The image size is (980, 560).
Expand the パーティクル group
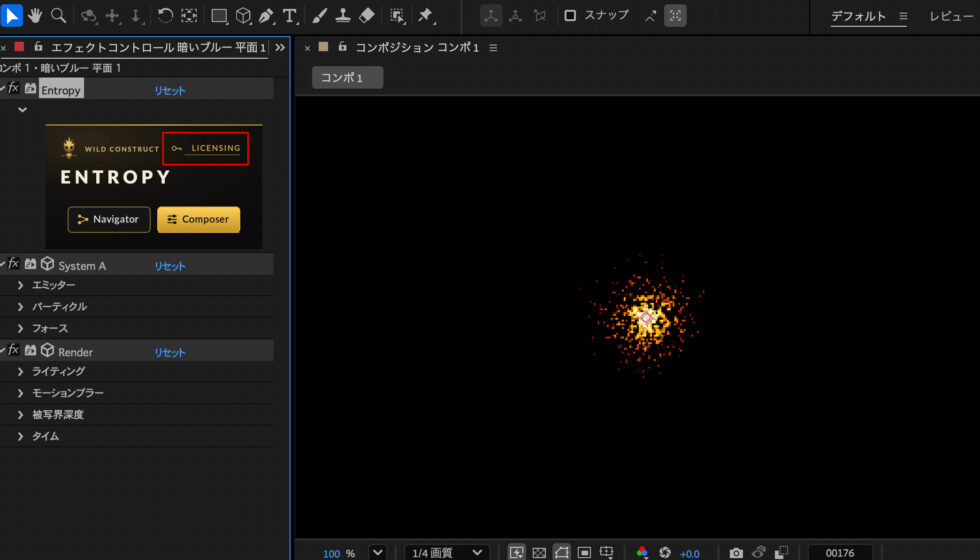click(20, 307)
